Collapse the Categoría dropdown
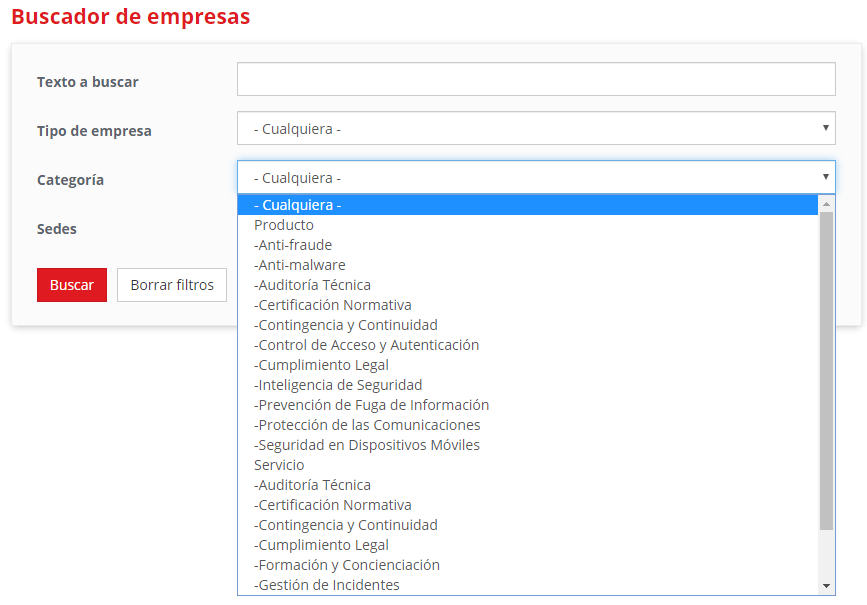The height and width of the screenshot is (605, 867). coord(535,177)
